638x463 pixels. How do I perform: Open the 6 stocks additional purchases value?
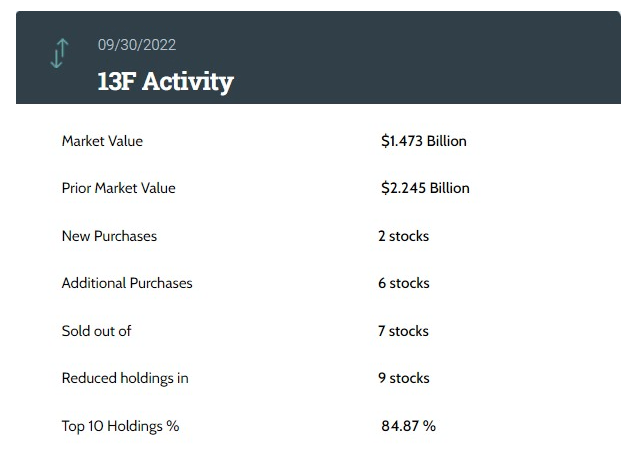(x=404, y=283)
